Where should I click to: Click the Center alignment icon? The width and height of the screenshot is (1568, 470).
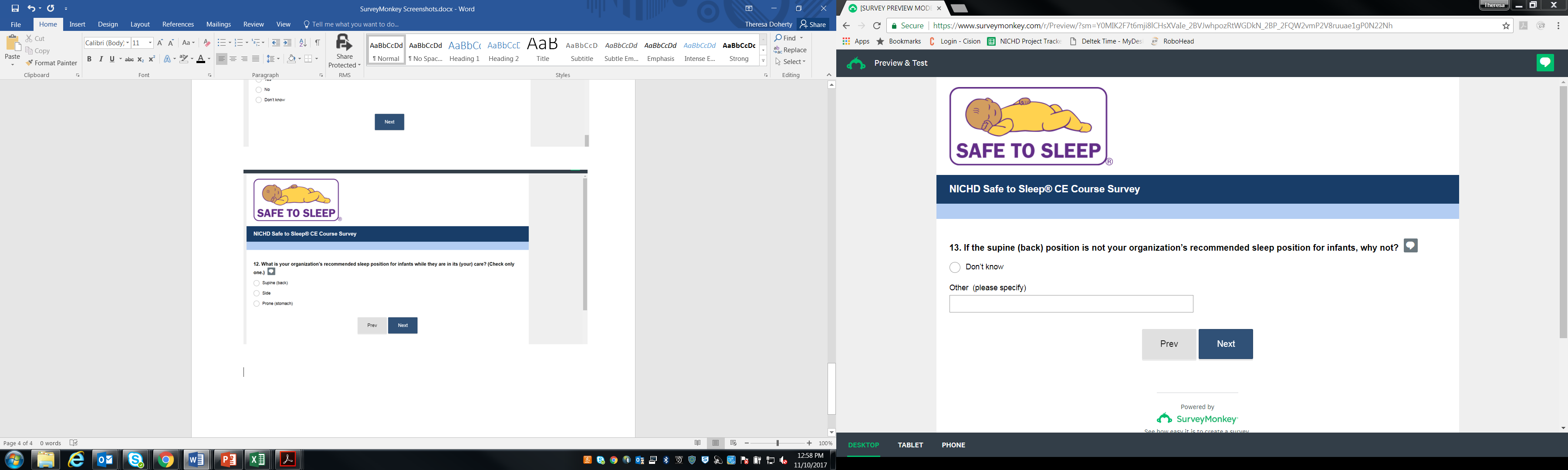coord(233,59)
